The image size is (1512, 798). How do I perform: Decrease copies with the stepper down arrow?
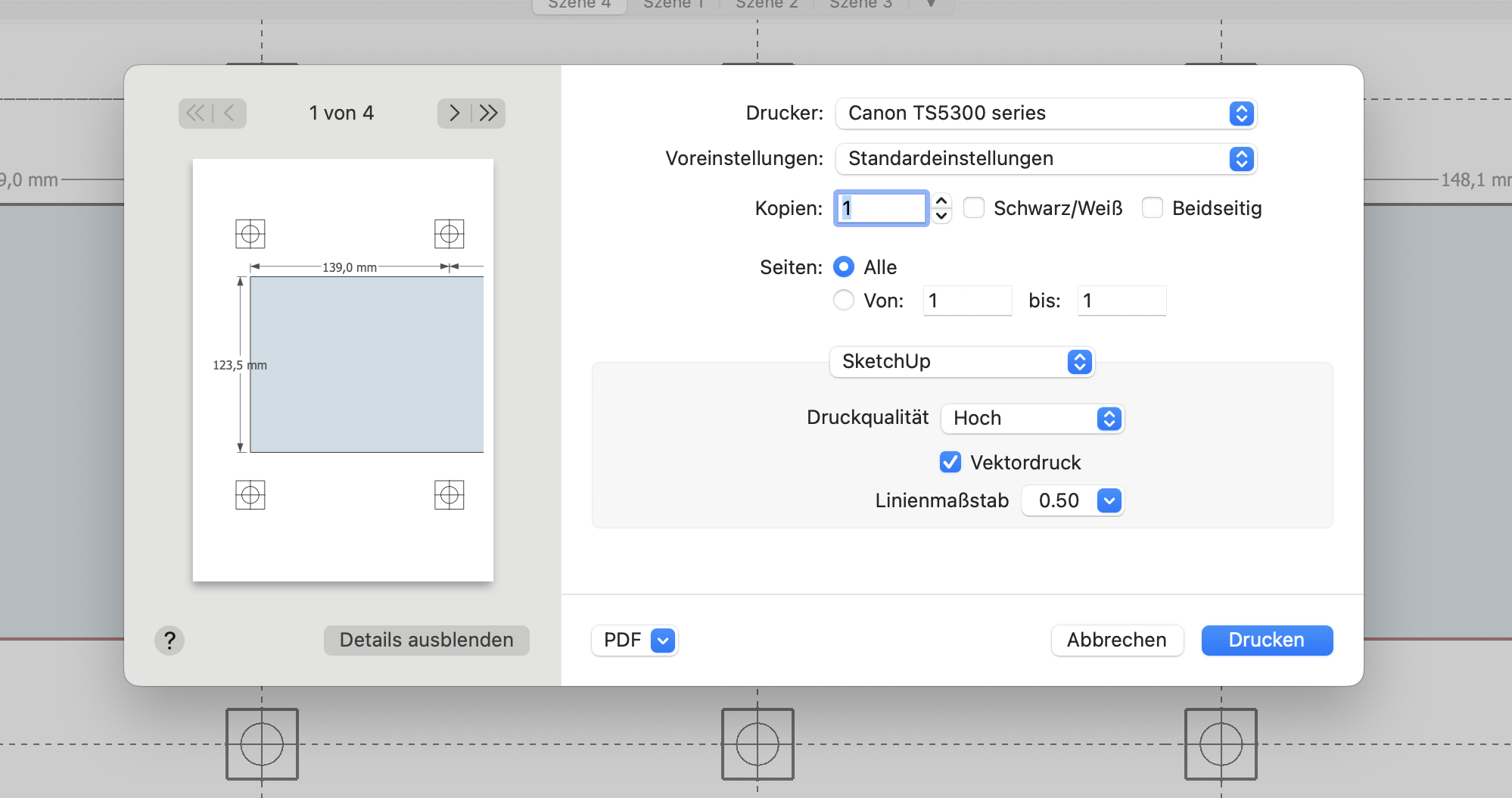(x=941, y=216)
